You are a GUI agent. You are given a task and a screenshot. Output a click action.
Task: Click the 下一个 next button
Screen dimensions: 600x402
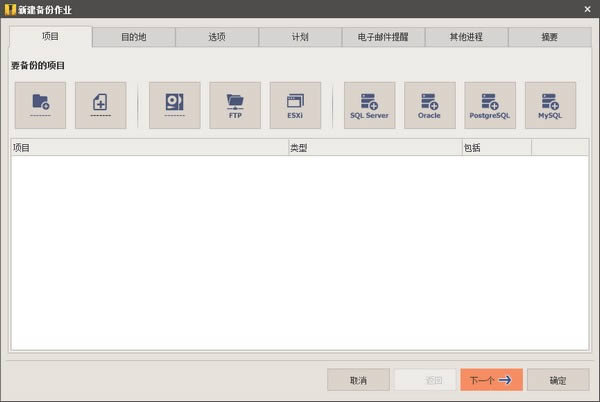491,380
